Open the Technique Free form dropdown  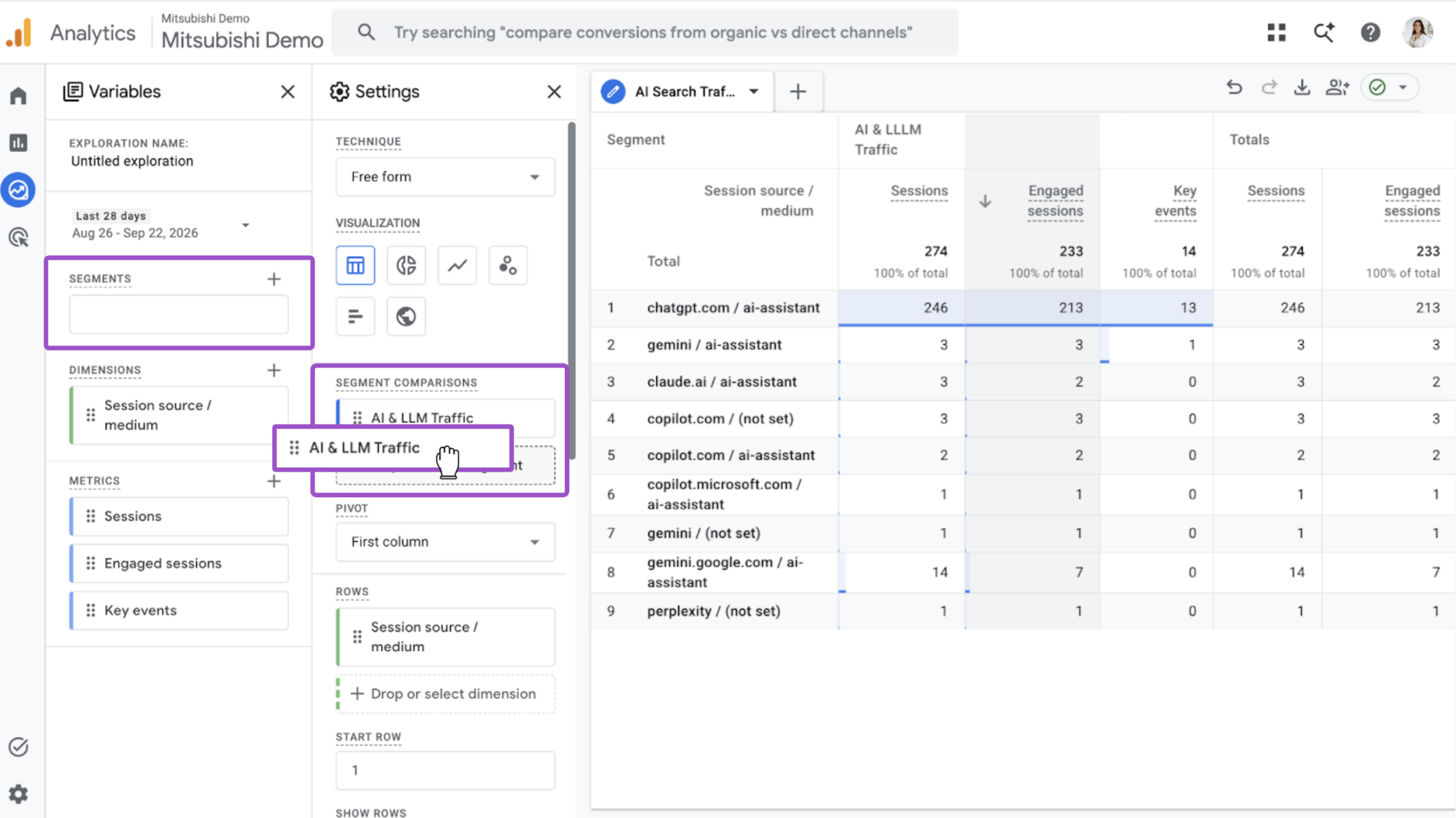445,177
